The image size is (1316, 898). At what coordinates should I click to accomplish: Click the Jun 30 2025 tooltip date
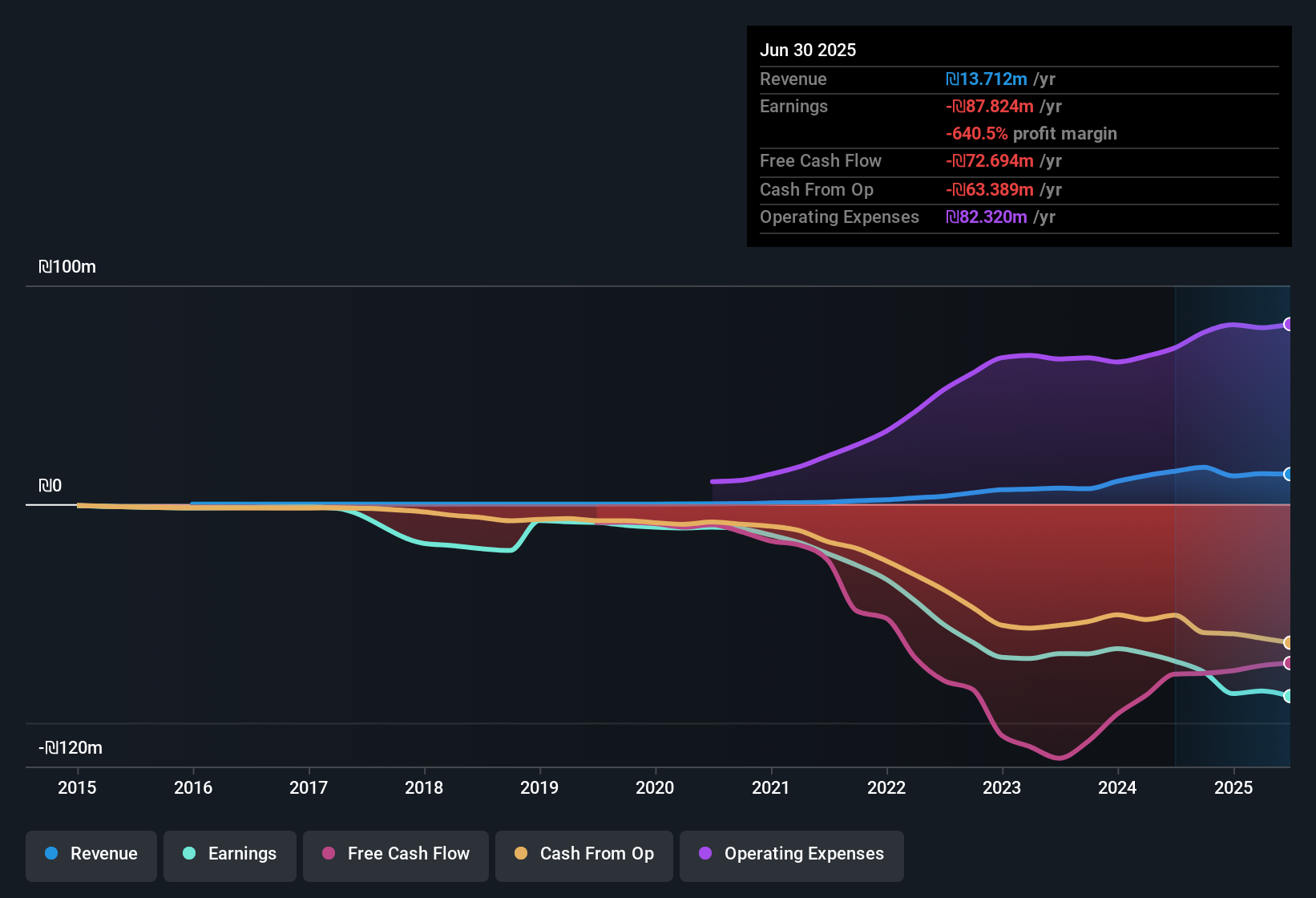point(808,50)
